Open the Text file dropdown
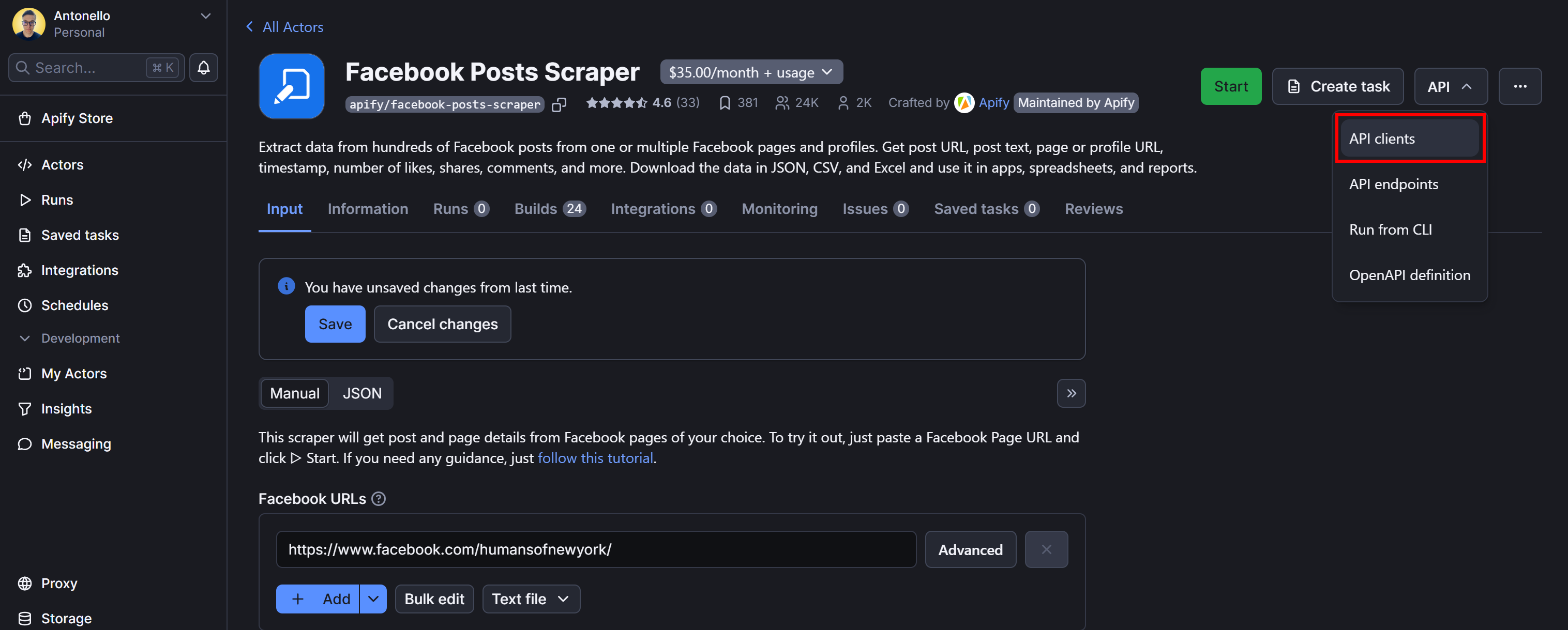This screenshot has width=1568, height=630. point(530,598)
